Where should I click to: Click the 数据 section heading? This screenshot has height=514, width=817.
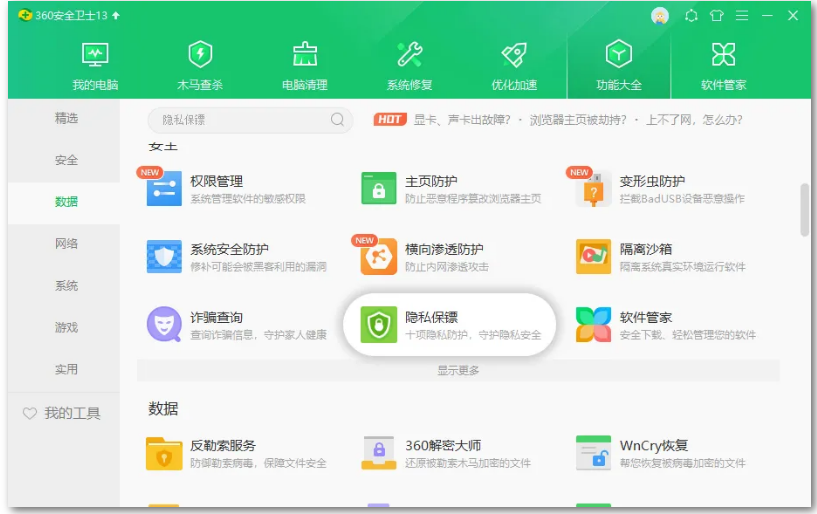(163, 409)
